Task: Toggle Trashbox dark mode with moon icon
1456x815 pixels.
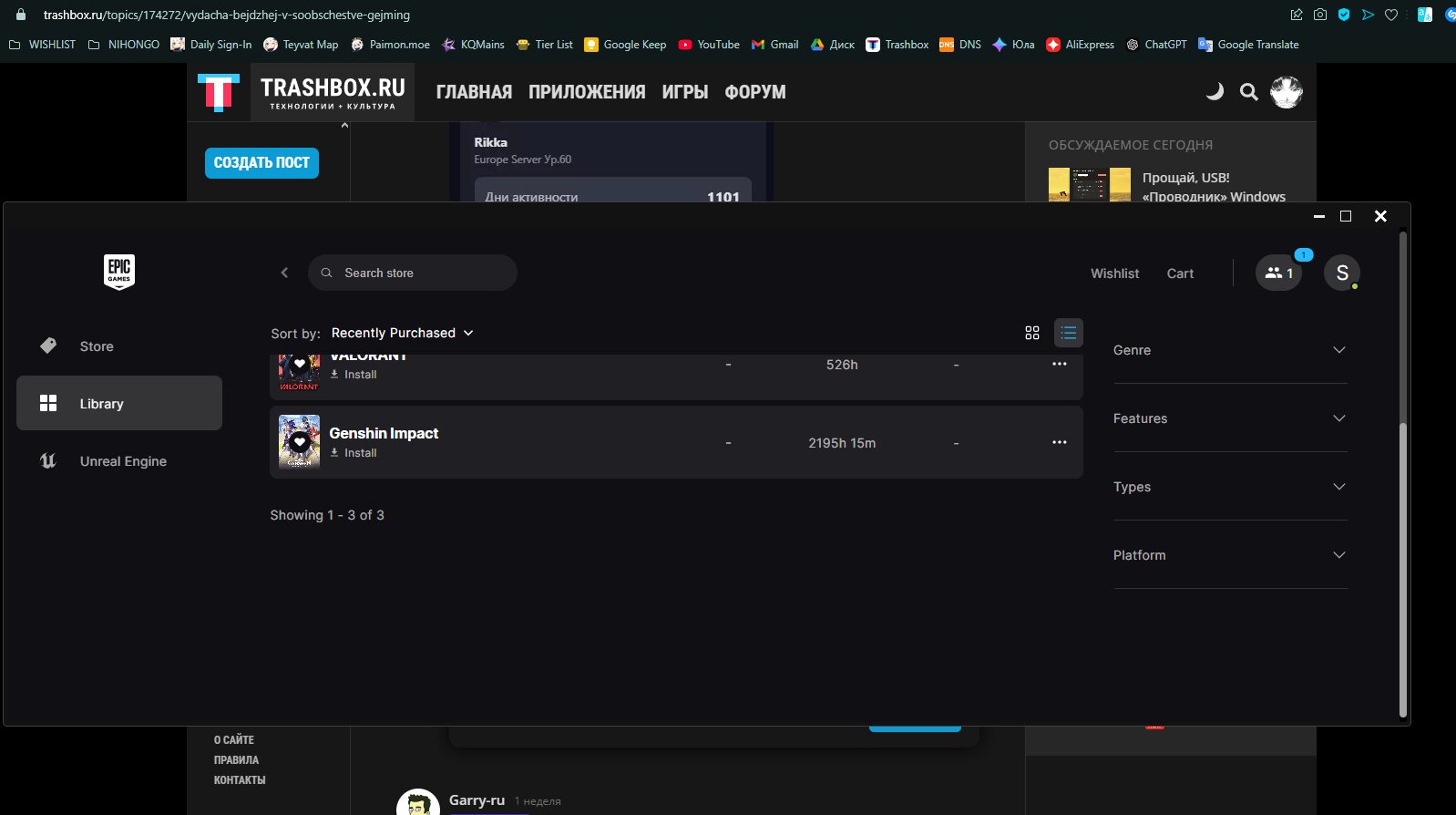Action: (x=1215, y=91)
